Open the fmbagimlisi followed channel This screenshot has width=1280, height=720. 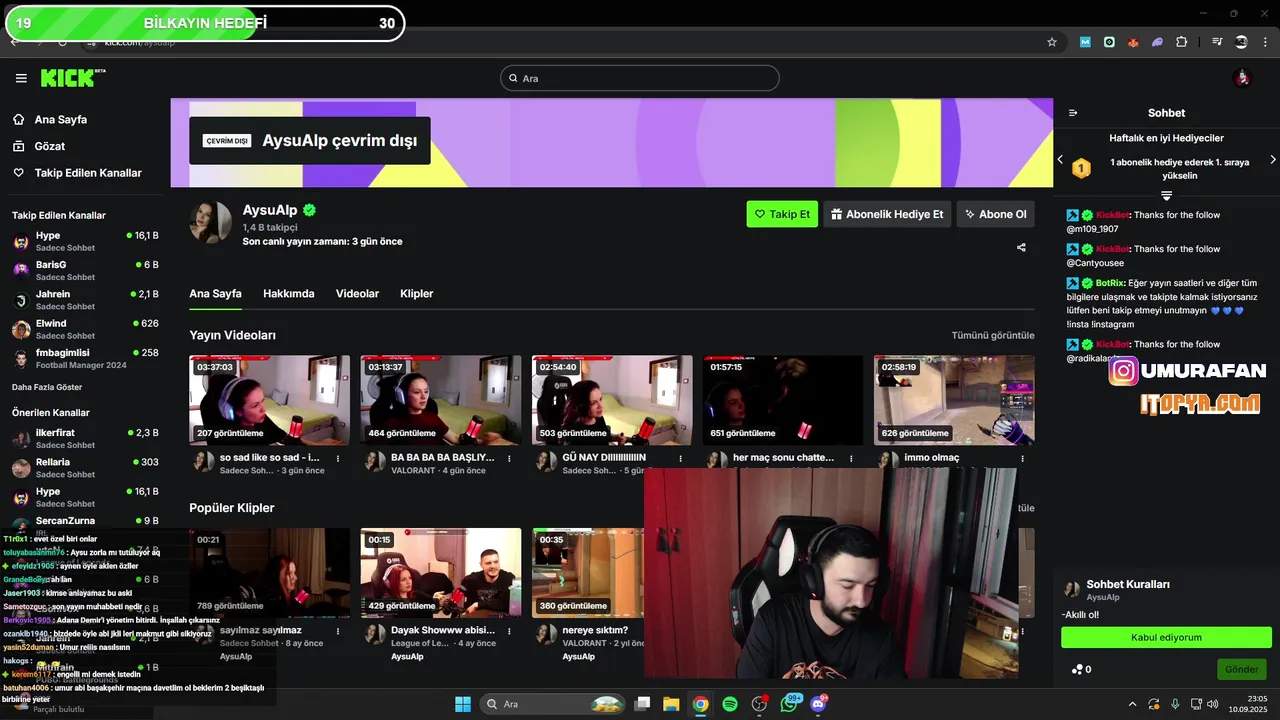[x=85, y=358]
